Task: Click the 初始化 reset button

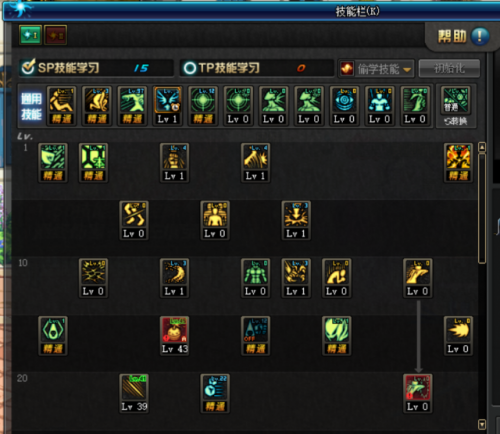Action: tap(449, 69)
